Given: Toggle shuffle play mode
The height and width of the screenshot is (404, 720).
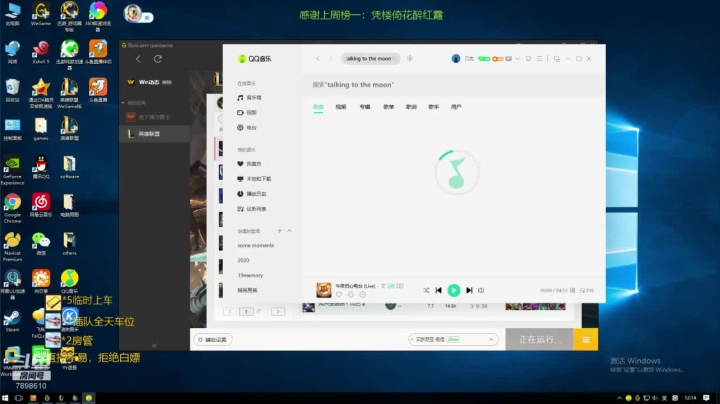Looking at the screenshot, I should coord(426,290).
